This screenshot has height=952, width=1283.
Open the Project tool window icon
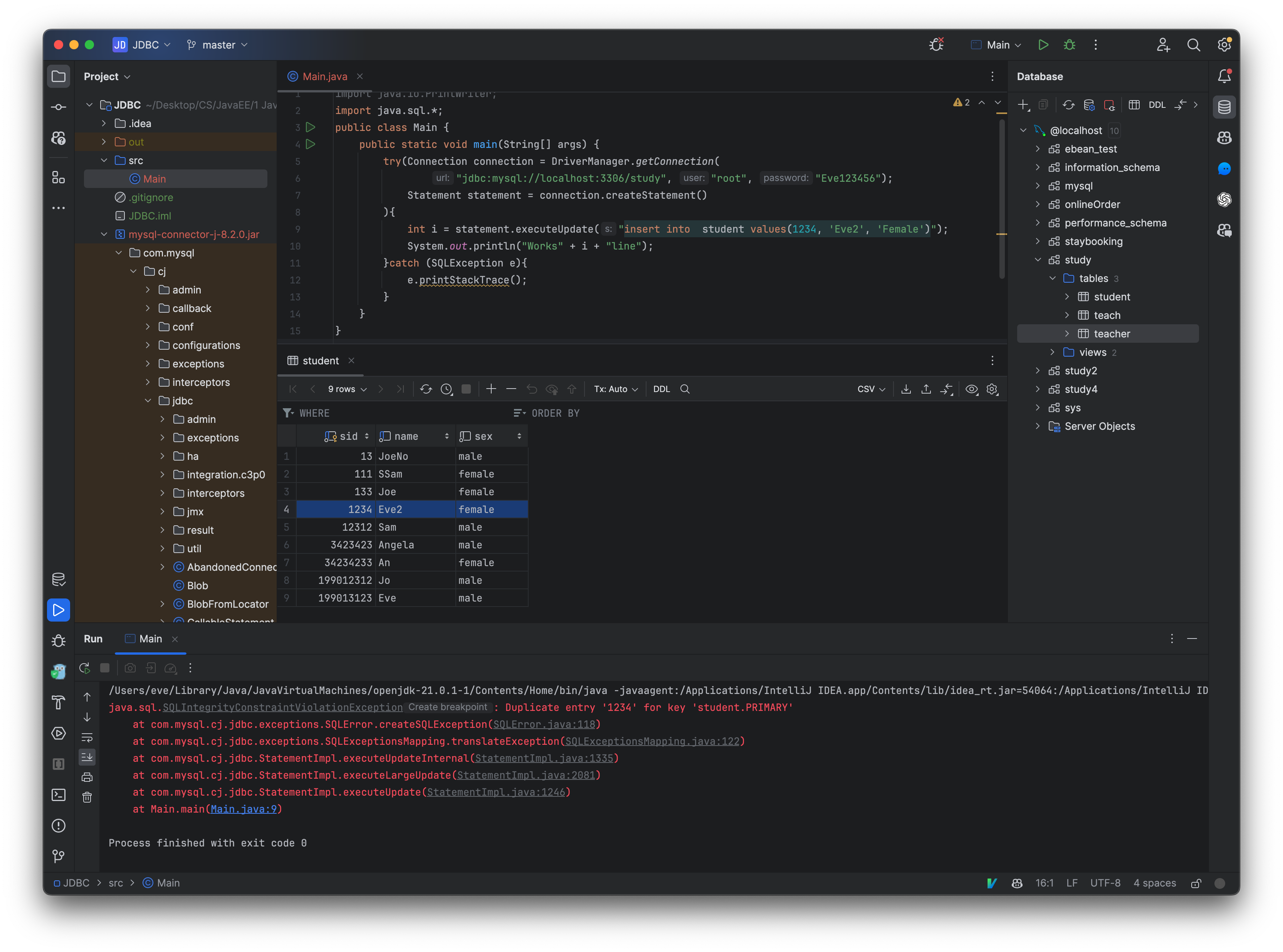click(58, 77)
